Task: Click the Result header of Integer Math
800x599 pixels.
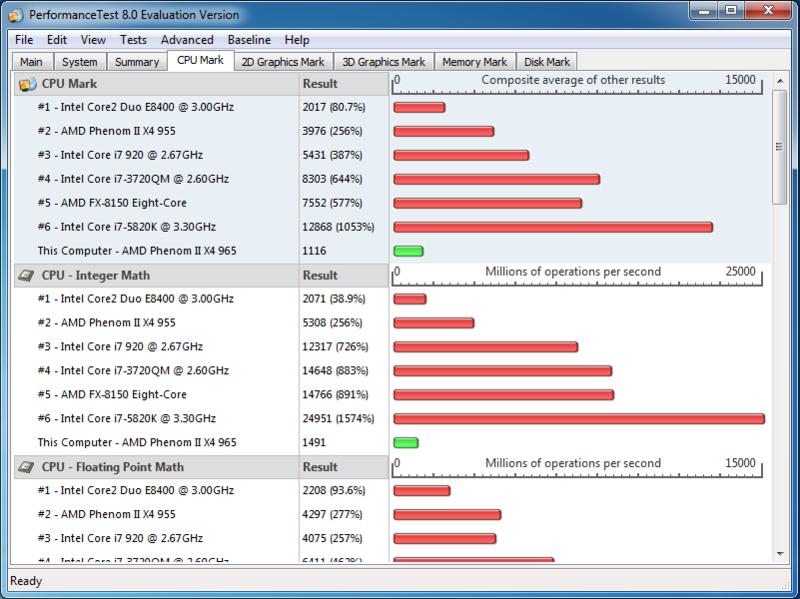Action: [x=344, y=276]
